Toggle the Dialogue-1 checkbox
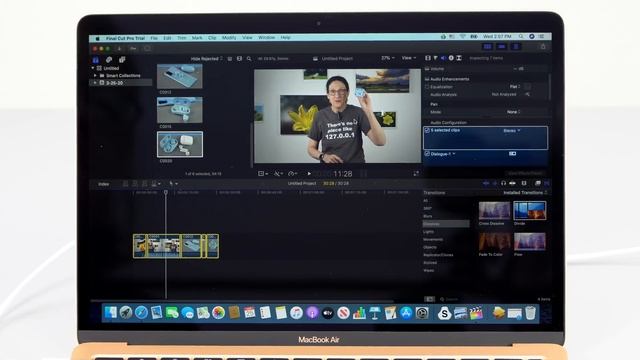This screenshot has width=640, height=360. 427,154
